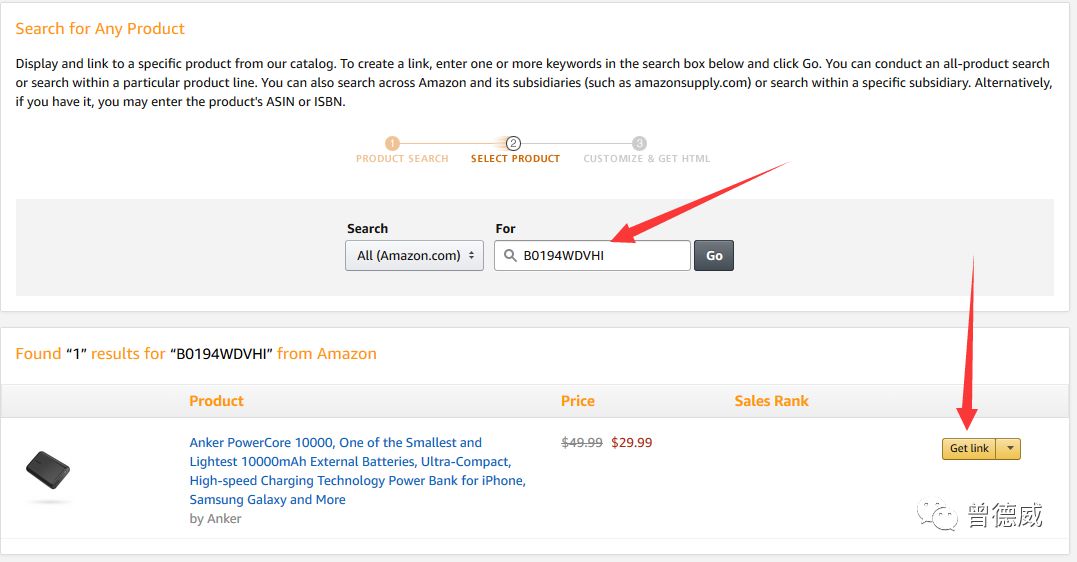Select the SELECT PRODUCT step label
Screen dimensions: 1077x562
(515, 159)
